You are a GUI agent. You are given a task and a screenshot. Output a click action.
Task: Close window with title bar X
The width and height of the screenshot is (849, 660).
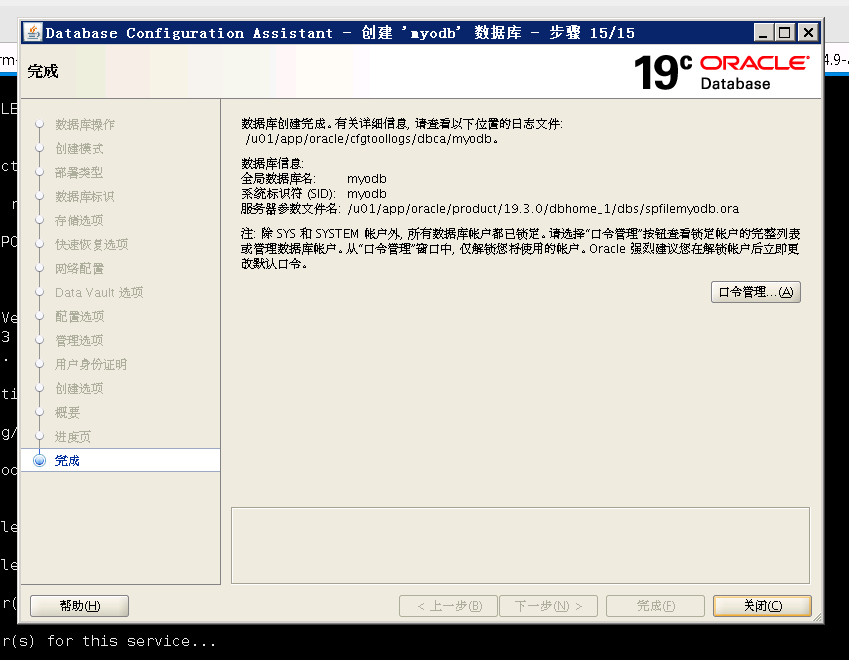(x=808, y=32)
